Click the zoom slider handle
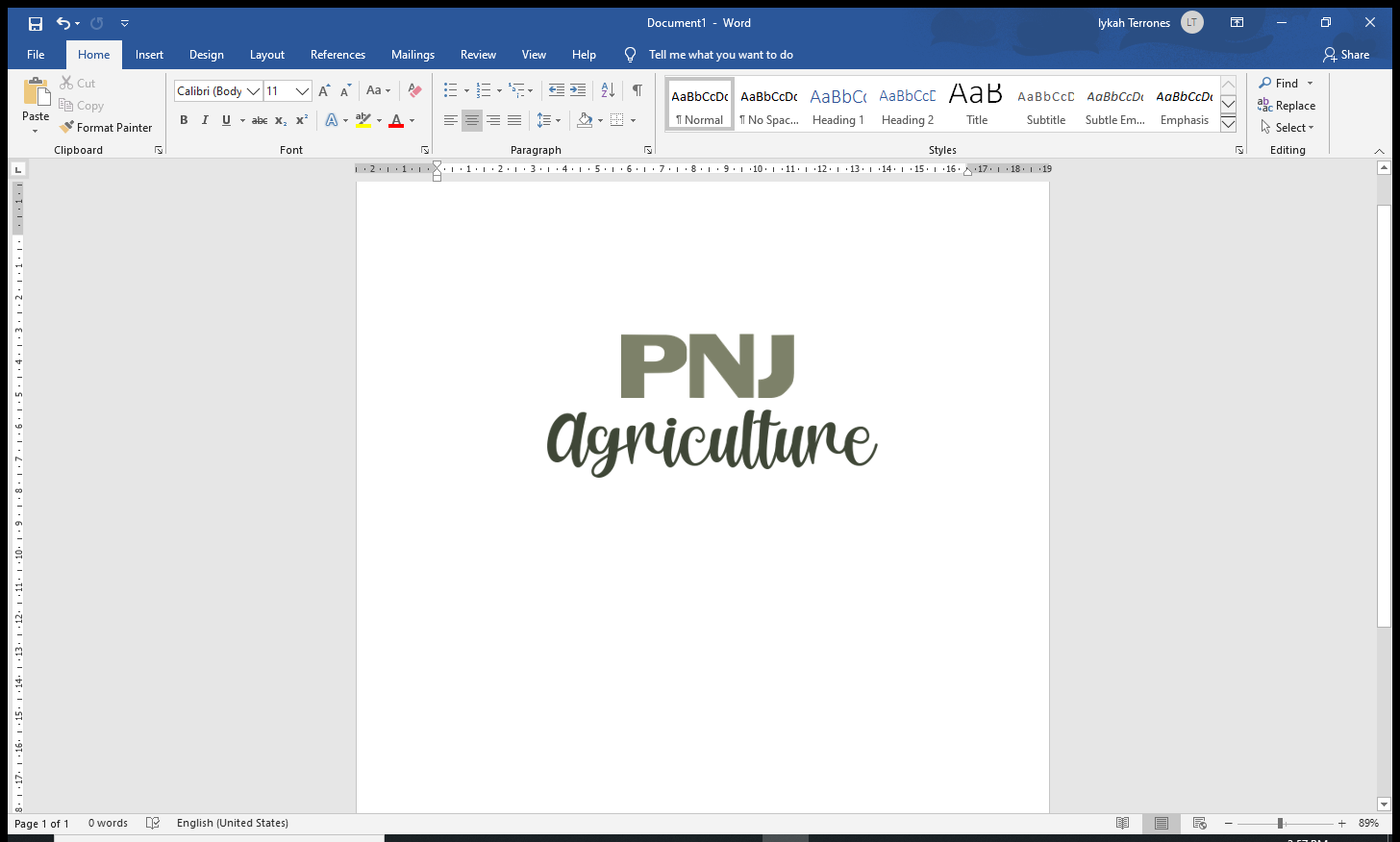Screen dimensions: 1400x842 (x=1280, y=824)
